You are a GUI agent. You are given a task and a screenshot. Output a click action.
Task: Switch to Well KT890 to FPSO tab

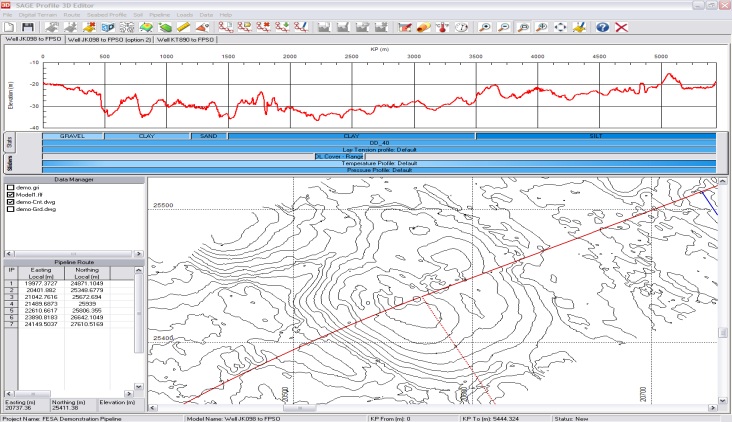(x=185, y=40)
